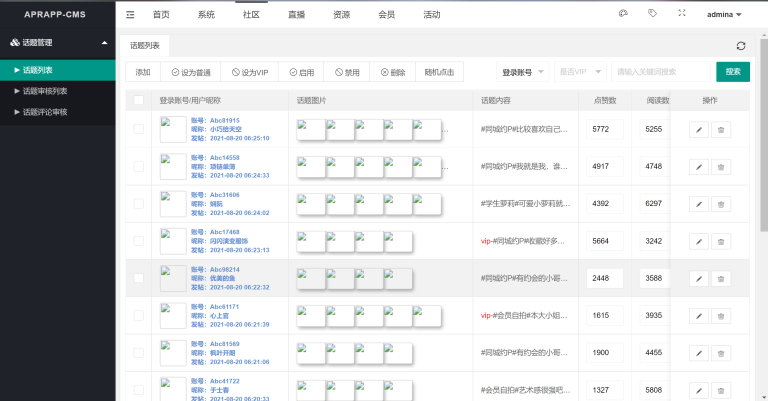Open the 登录账号 search field dropdown
Image resolution: width=768 pixels, height=401 pixels.
point(524,72)
